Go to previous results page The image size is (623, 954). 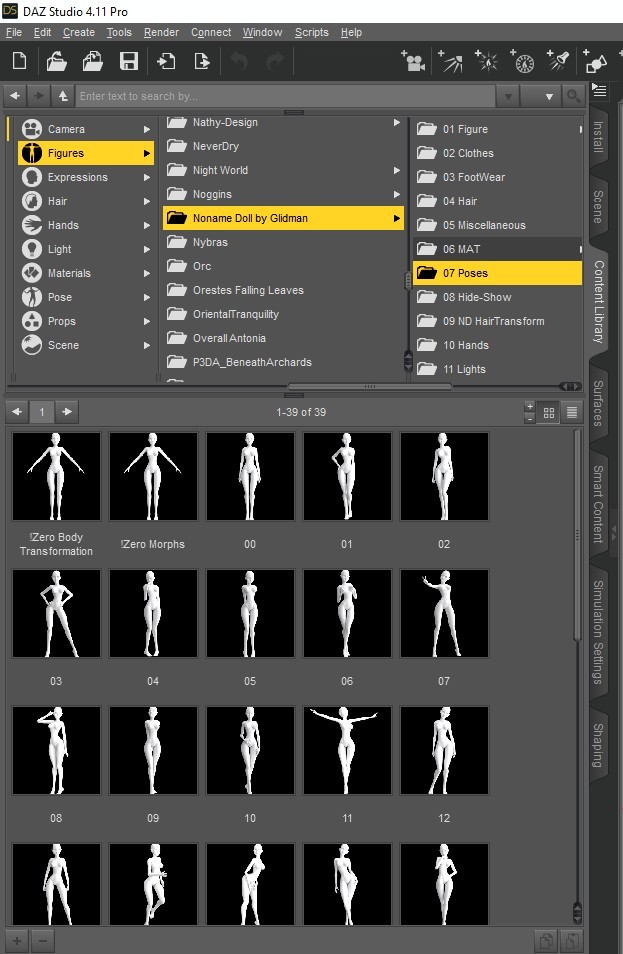17,412
